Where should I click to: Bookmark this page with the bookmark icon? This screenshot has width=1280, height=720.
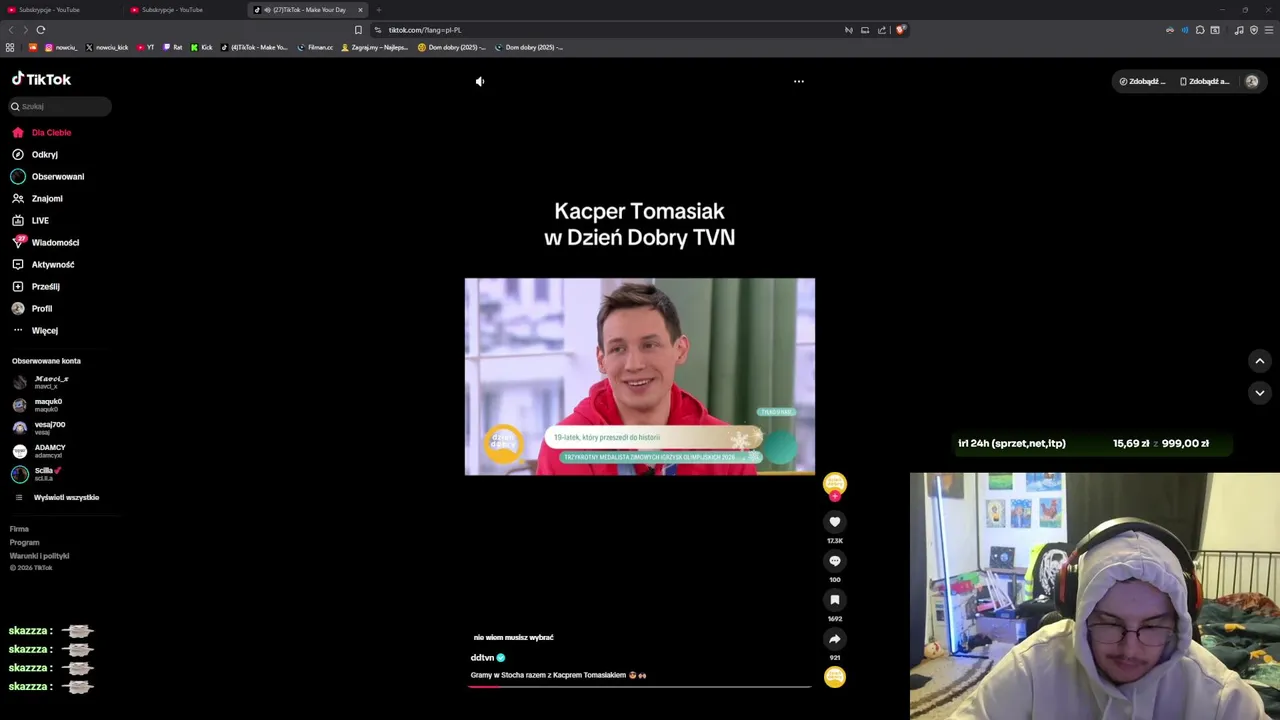pyautogui.click(x=358, y=30)
